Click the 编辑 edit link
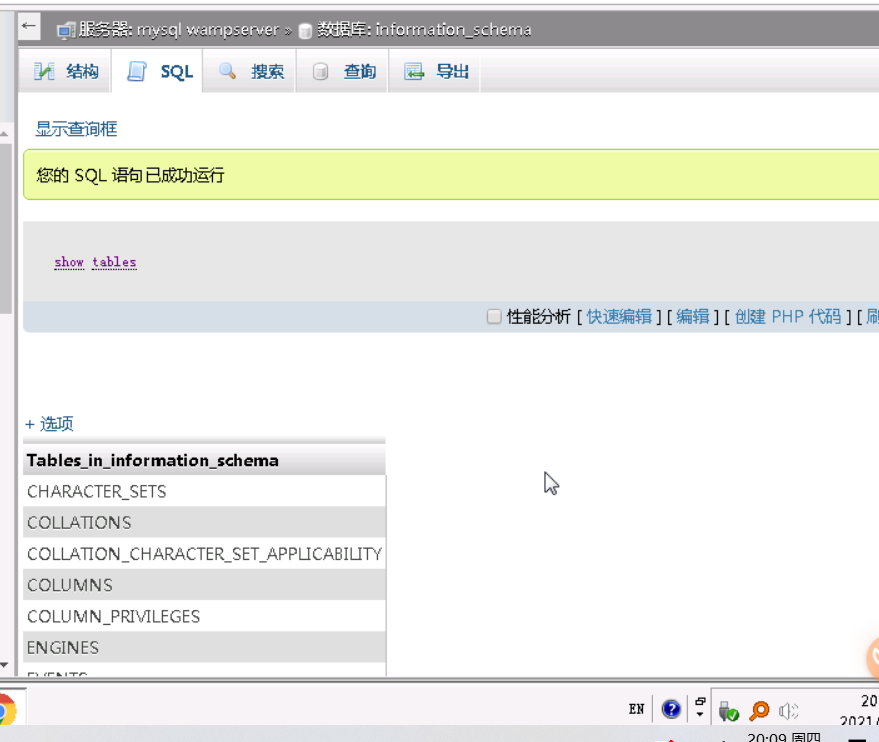The width and height of the screenshot is (879, 742). click(693, 317)
